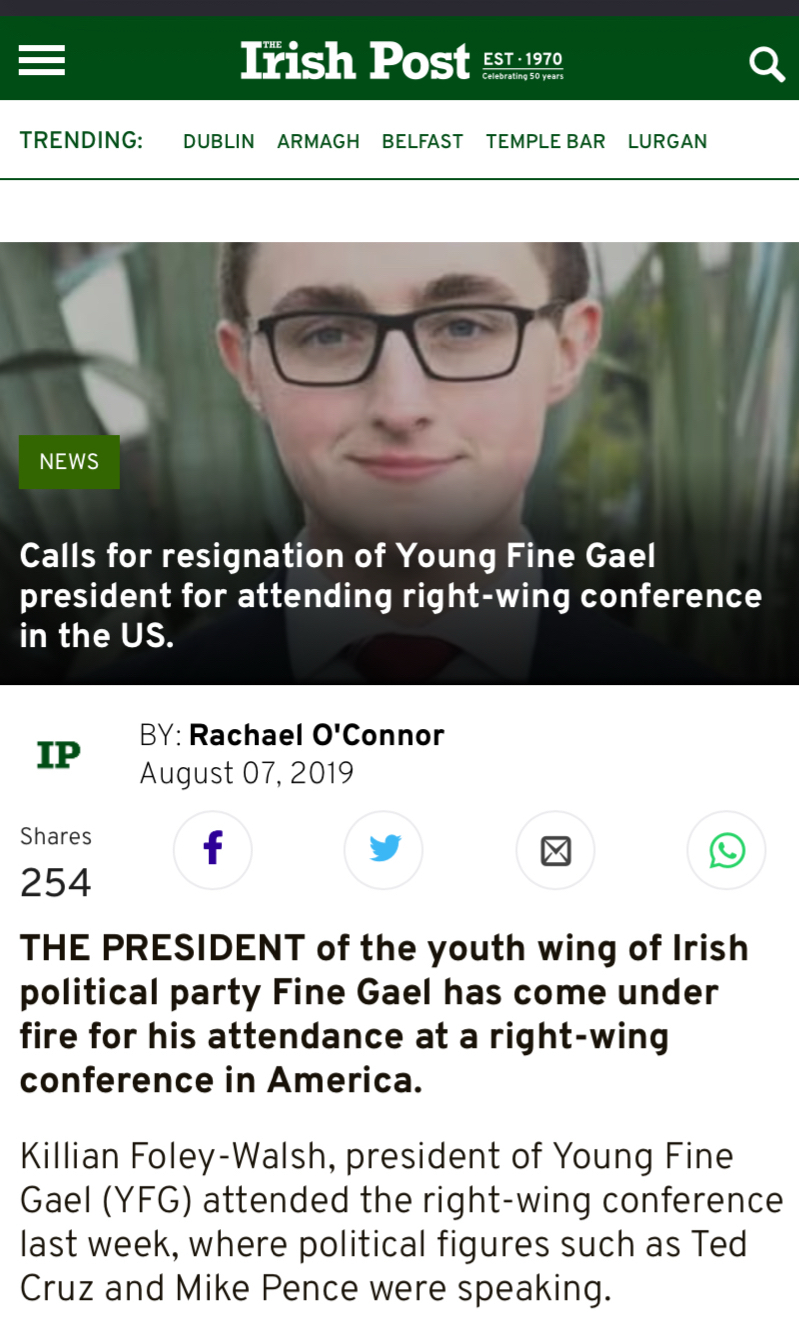
Task: Open the hamburger navigation menu
Action: point(42,61)
